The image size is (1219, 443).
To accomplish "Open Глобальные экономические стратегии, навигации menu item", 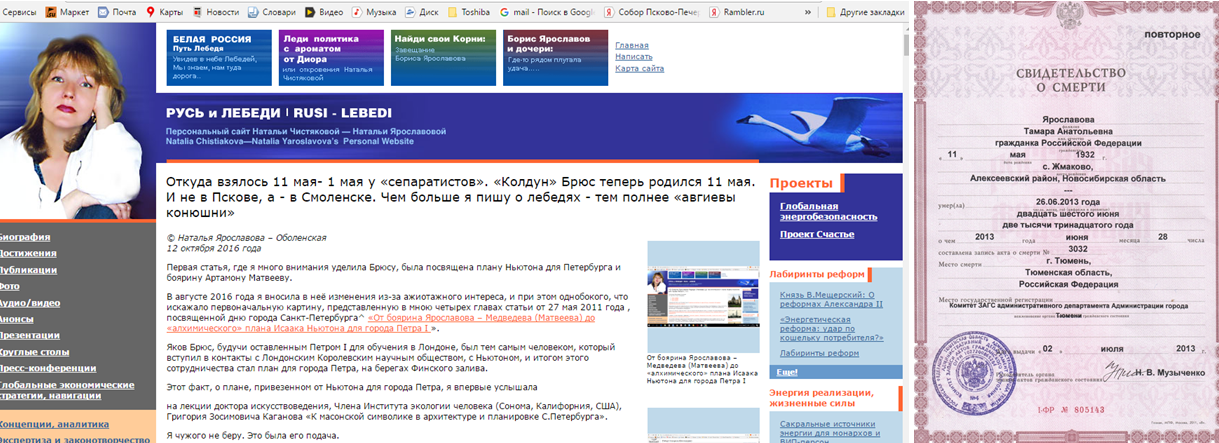I will click(66, 389).
